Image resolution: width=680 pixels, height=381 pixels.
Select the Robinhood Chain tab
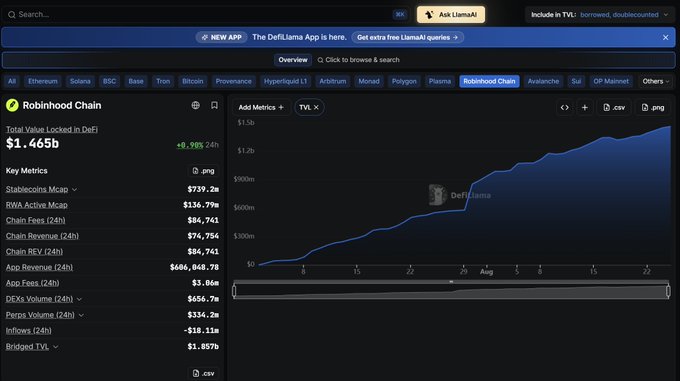(489, 81)
